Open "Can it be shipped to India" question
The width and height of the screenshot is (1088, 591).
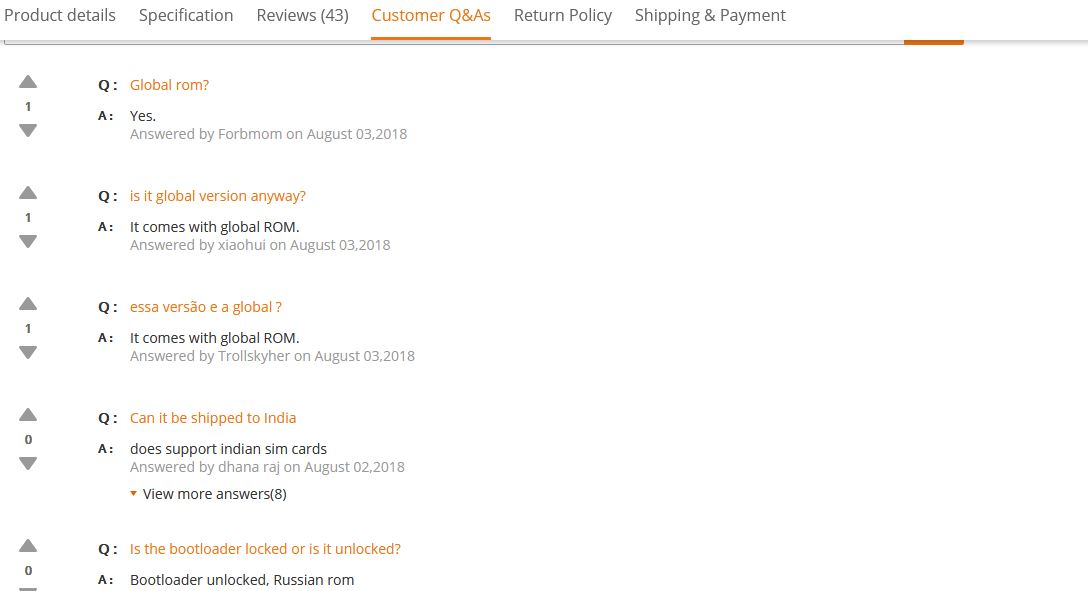coord(213,418)
